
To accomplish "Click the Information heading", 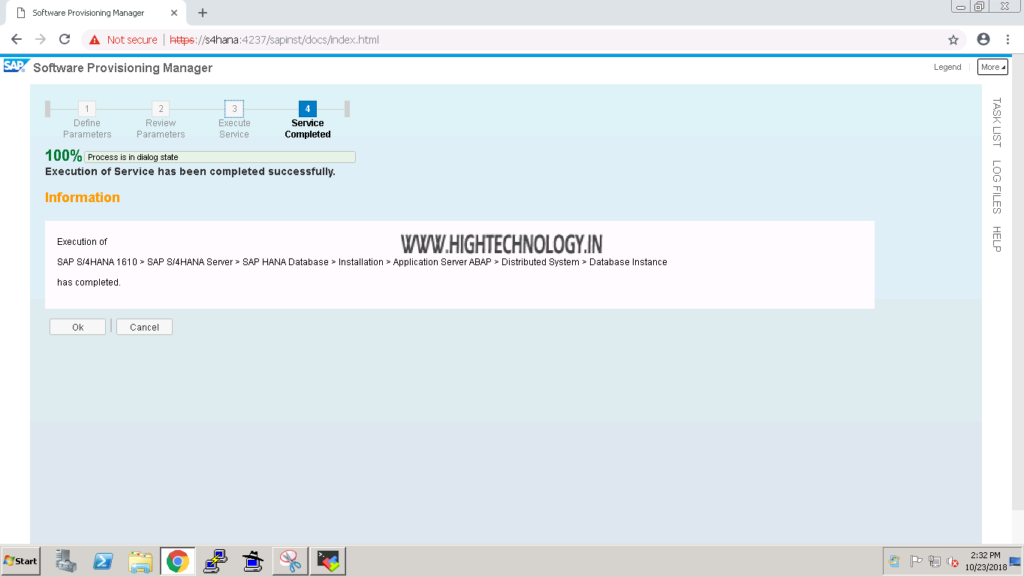I will 82,197.
